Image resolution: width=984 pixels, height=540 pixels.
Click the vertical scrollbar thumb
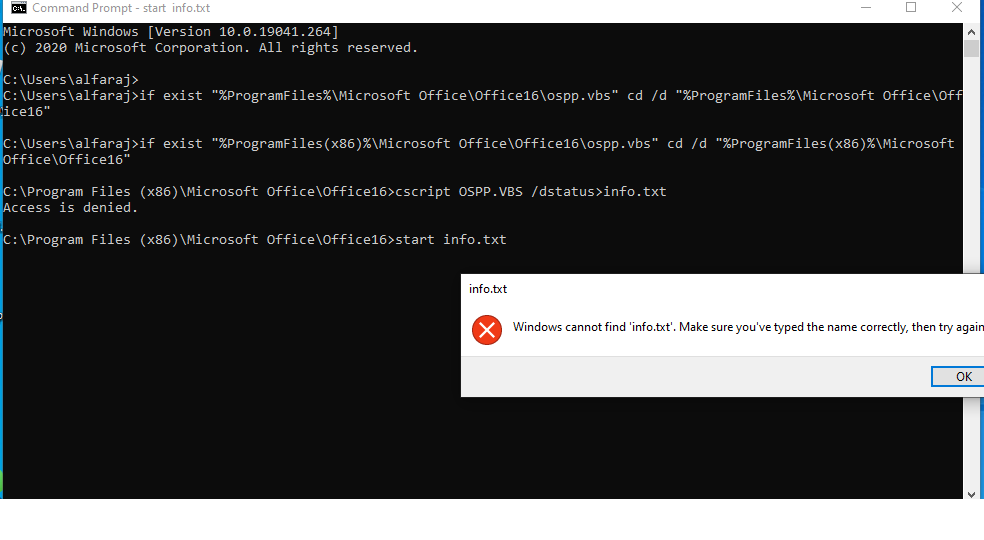971,48
